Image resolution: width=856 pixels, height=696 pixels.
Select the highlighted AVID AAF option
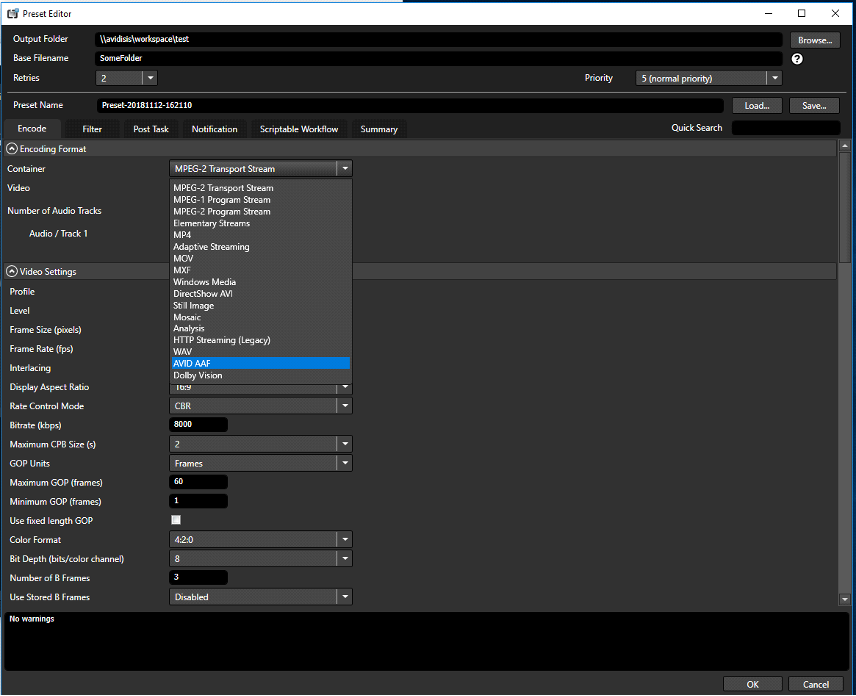point(261,363)
